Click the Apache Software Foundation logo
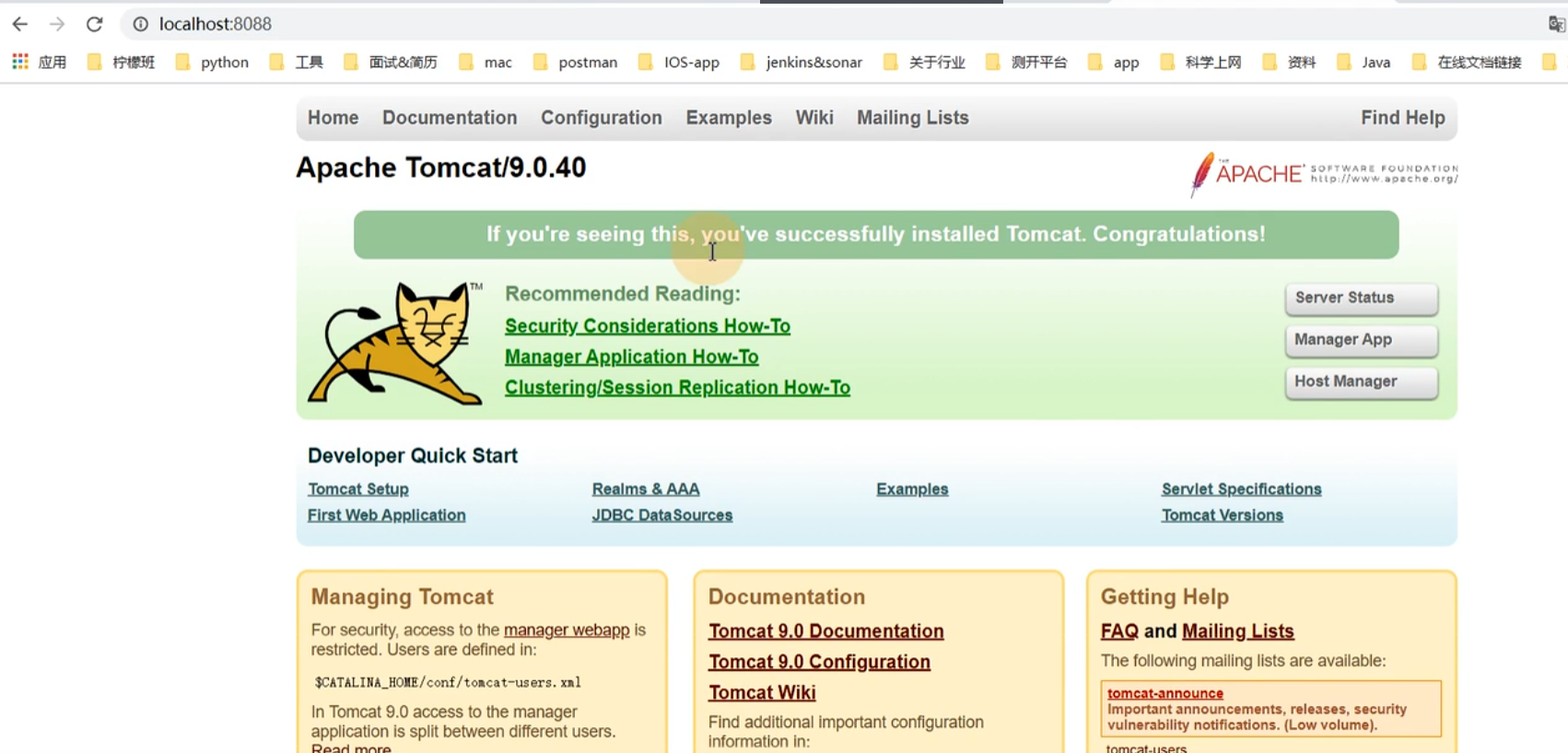1568x753 pixels. [x=1324, y=173]
